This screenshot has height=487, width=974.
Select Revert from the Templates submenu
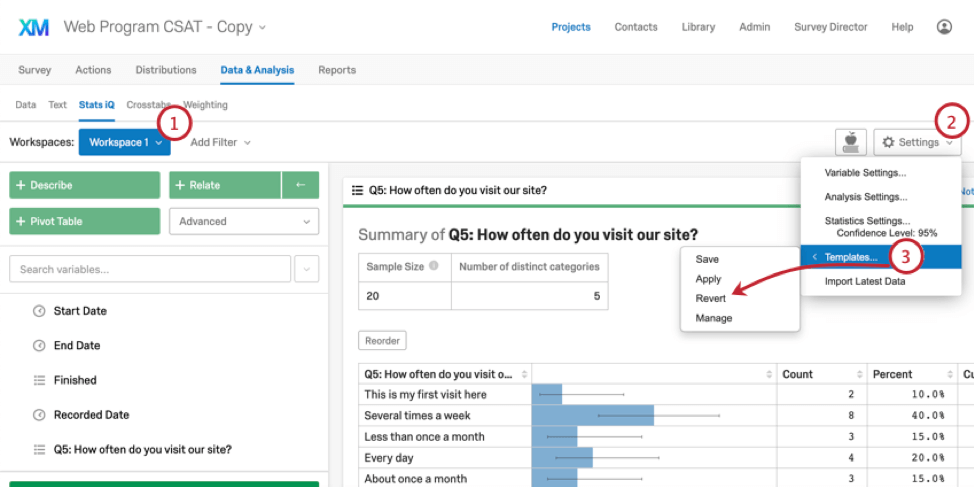pyautogui.click(x=709, y=299)
